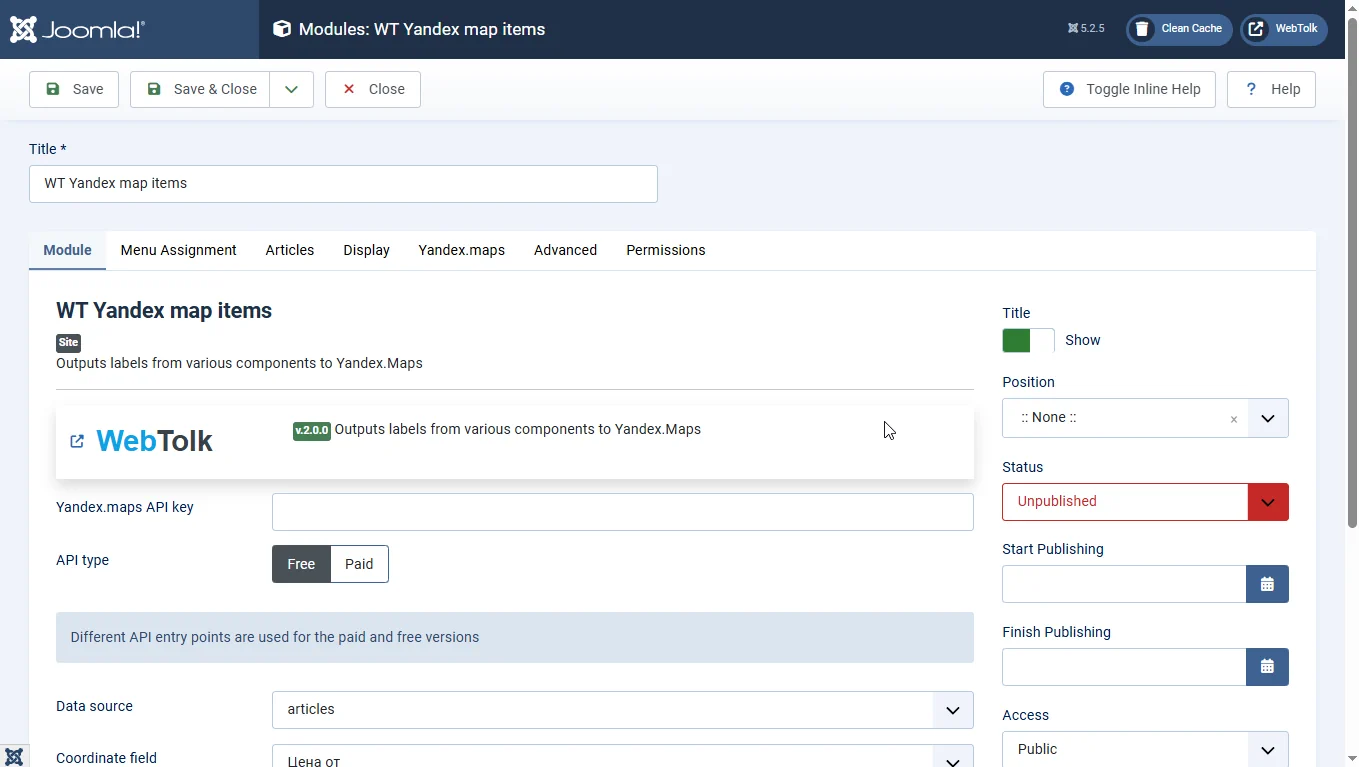Clear the Position selection with x
The image size is (1359, 767).
coord(1234,419)
